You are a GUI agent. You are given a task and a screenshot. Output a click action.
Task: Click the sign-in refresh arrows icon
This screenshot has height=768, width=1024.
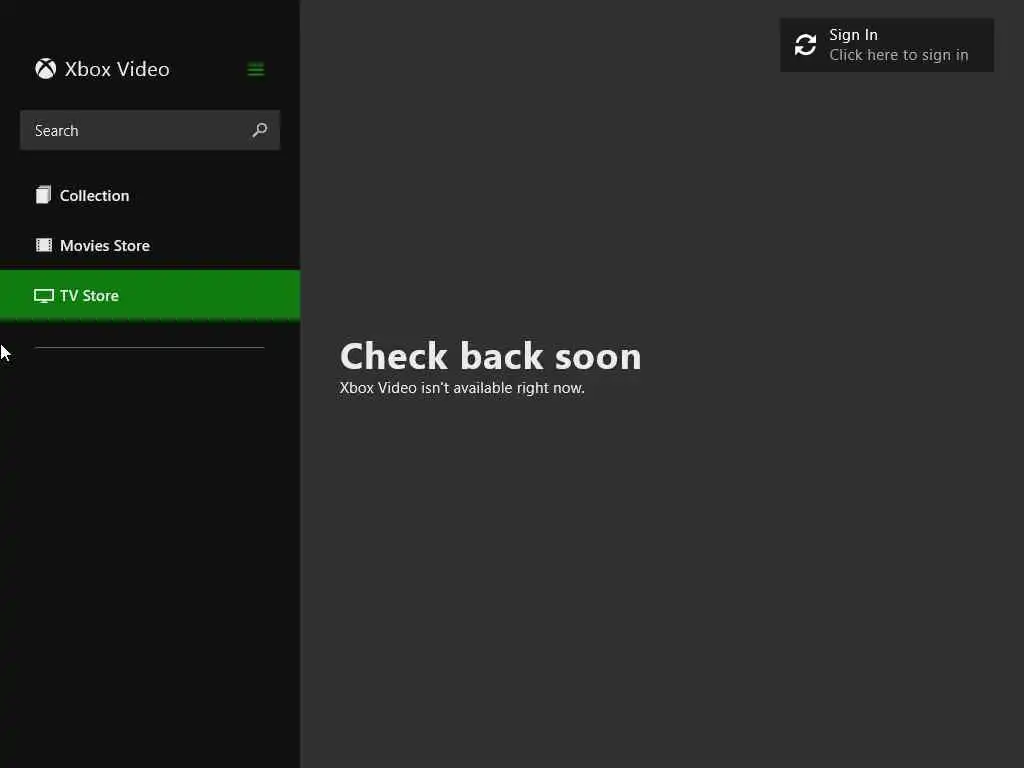click(805, 45)
